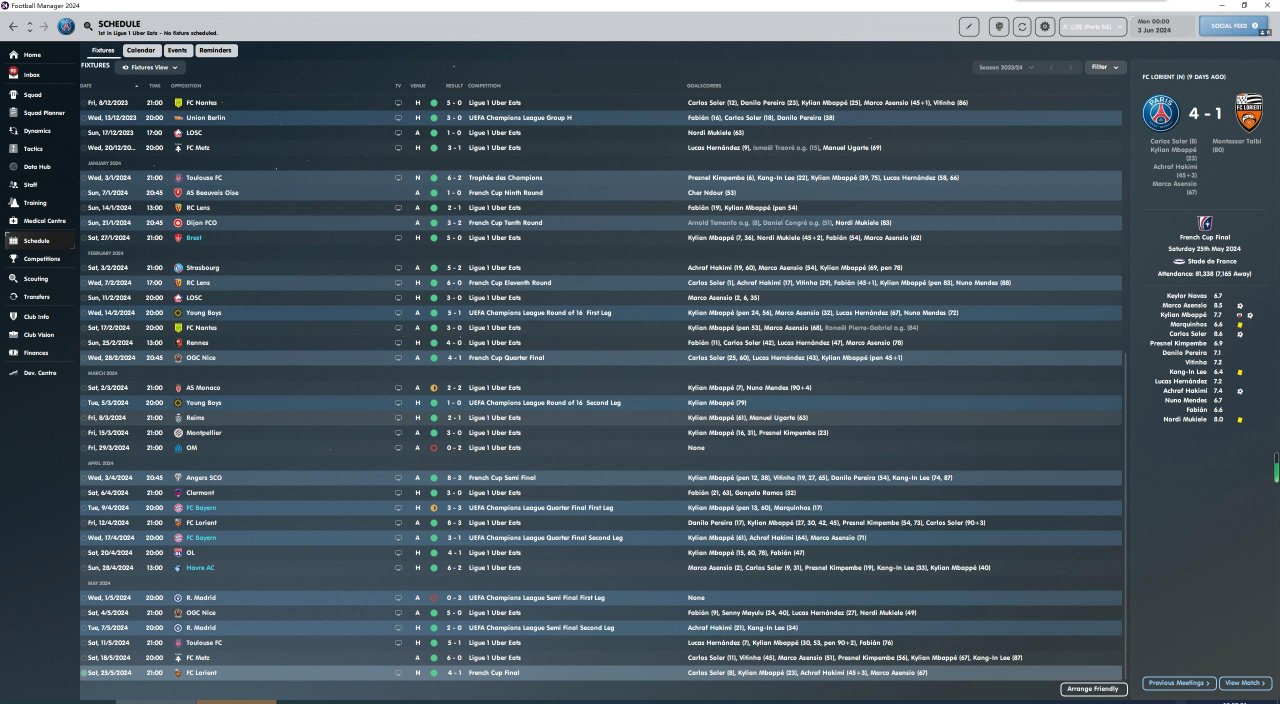Click the lion head icon in top bar
Image resolution: width=1280 pixels, height=704 pixels.
pos(999,27)
